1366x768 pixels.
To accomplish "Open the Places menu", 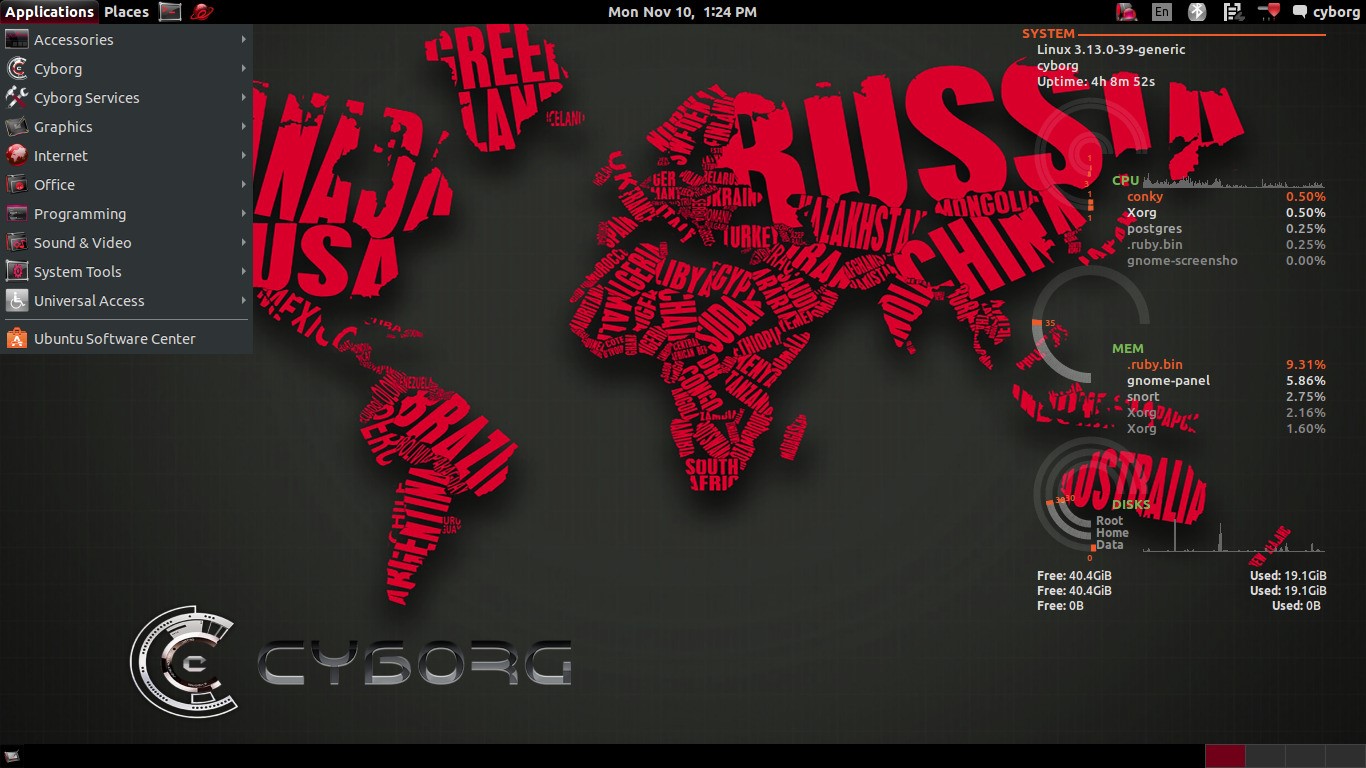I will click(x=125, y=11).
